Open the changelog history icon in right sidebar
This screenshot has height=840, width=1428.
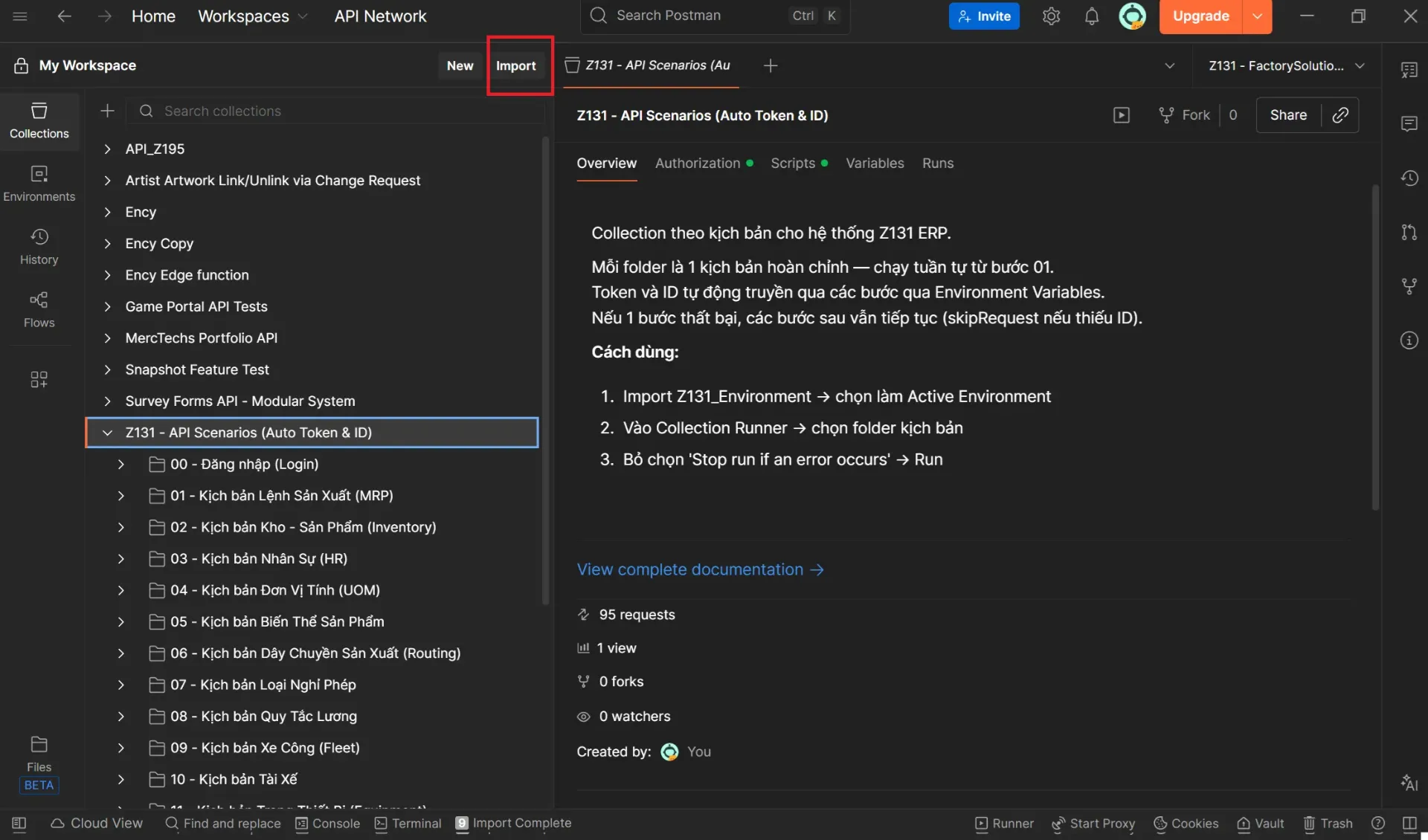click(1409, 178)
